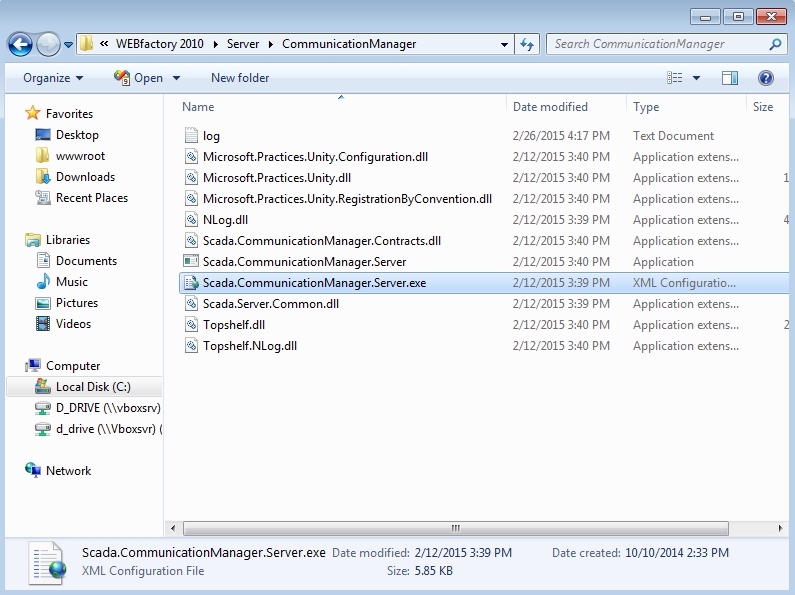The width and height of the screenshot is (795, 595).
Task: Click the Date created value 10/10/2014 2:33 PM
Action: point(676,553)
